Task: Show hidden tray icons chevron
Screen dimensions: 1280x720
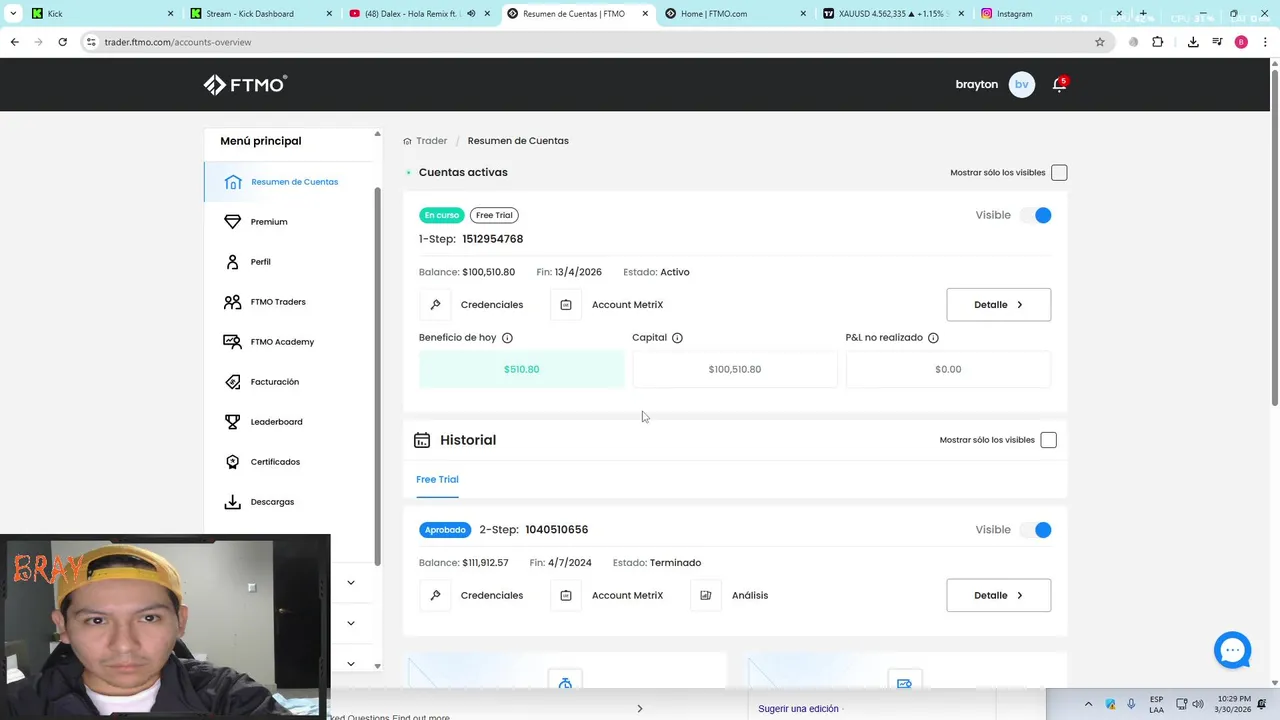Action: click(x=1088, y=704)
